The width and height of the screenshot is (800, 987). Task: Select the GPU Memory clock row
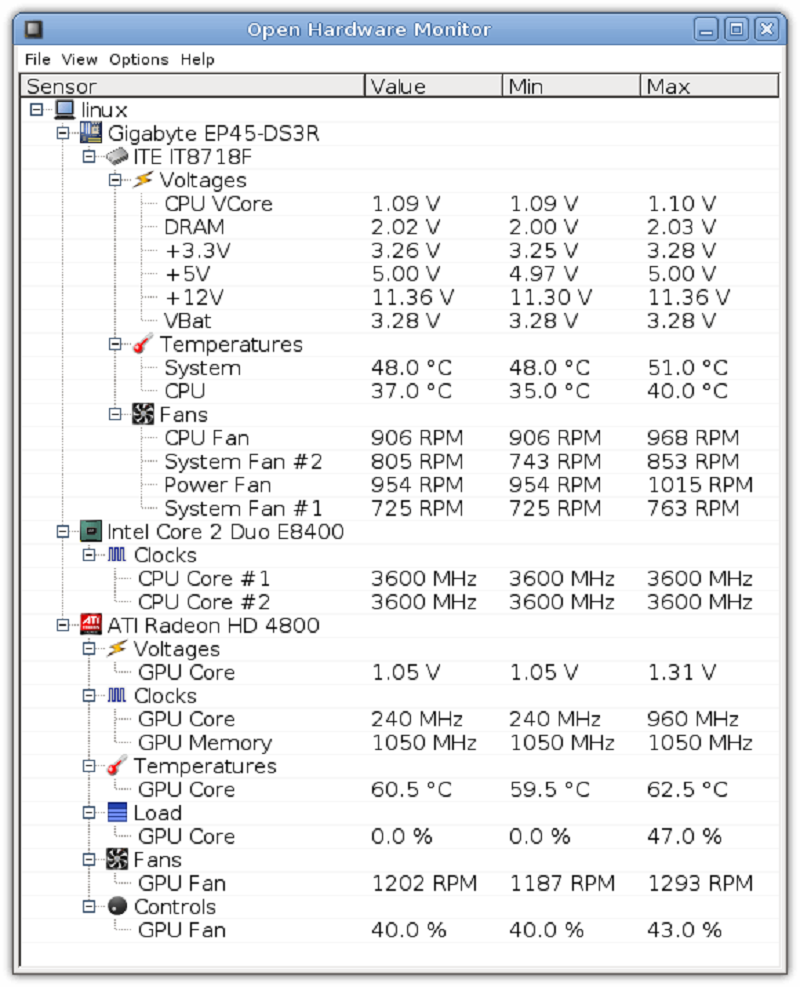[x=400, y=742]
